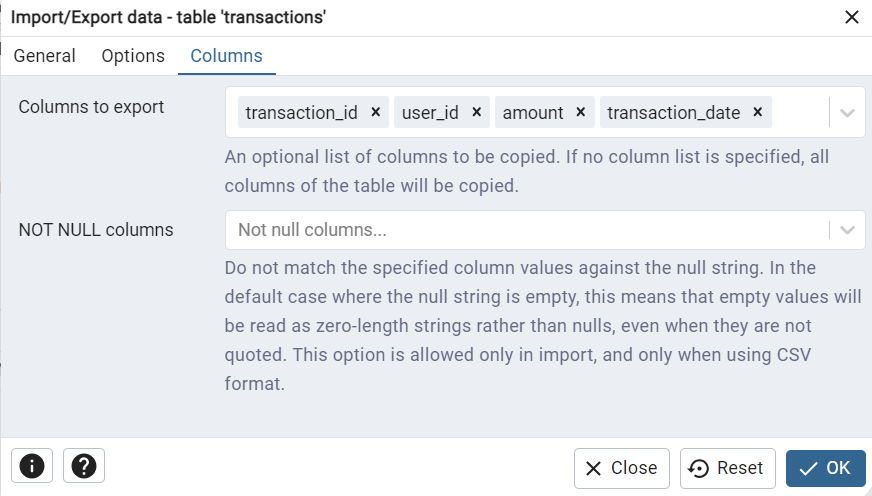Open help via question mark icon
Viewport: 872px width, 496px height.
(x=84, y=465)
